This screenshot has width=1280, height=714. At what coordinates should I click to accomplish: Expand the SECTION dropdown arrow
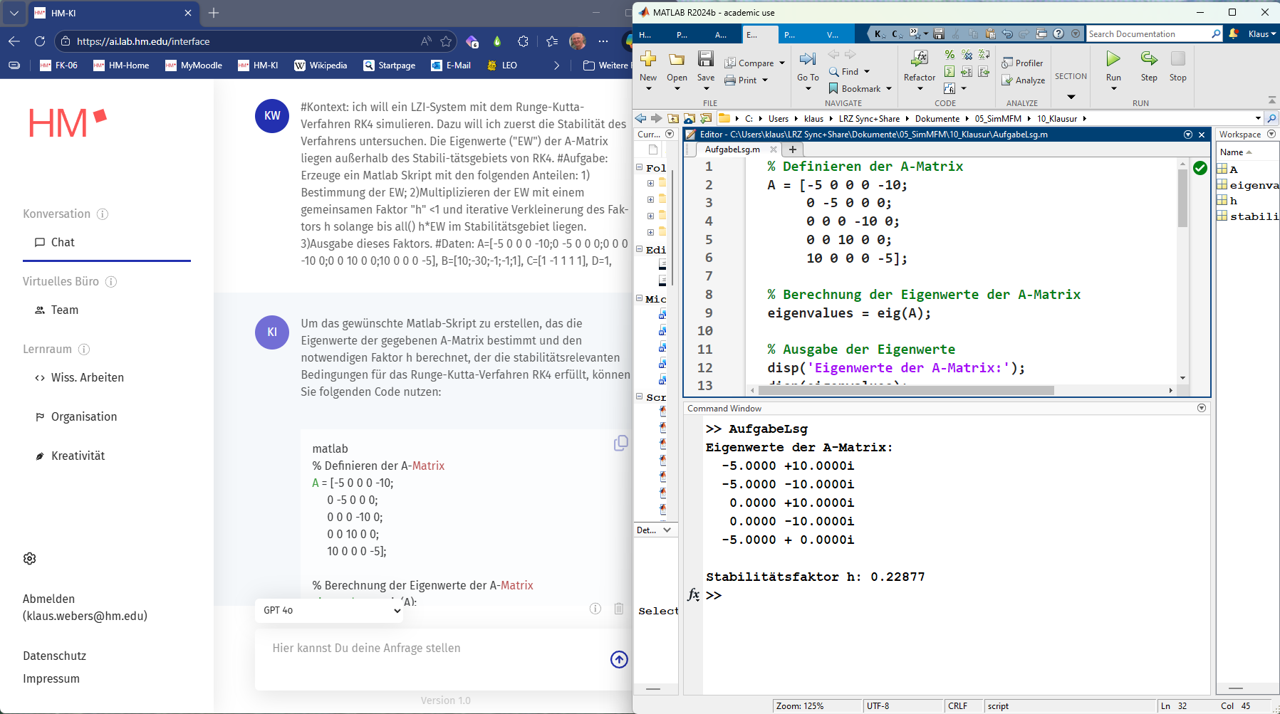[x=1071, y=97]
